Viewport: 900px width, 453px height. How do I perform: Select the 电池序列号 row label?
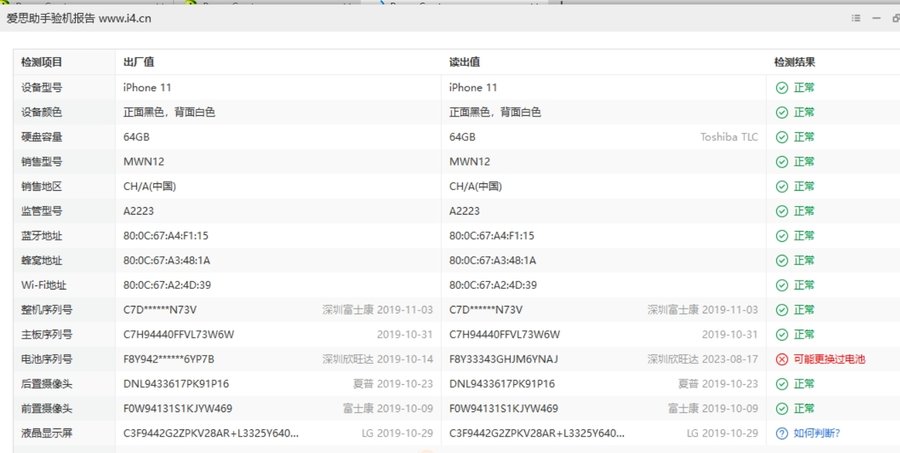click(x=47, y=359)
